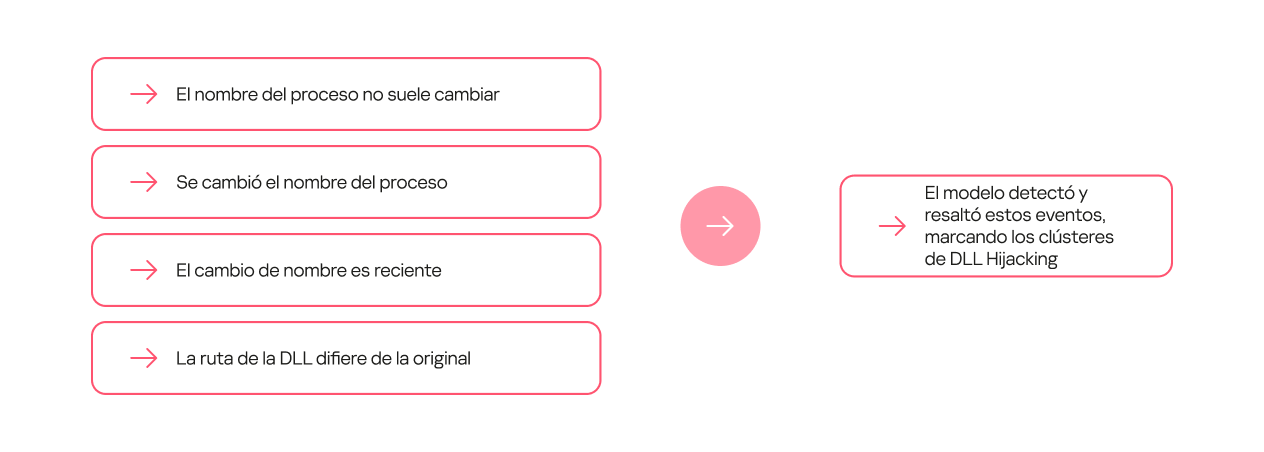Select the text "El nombre del proceso no suele cambiar"
1264x452 pixels.
point(337,94)
